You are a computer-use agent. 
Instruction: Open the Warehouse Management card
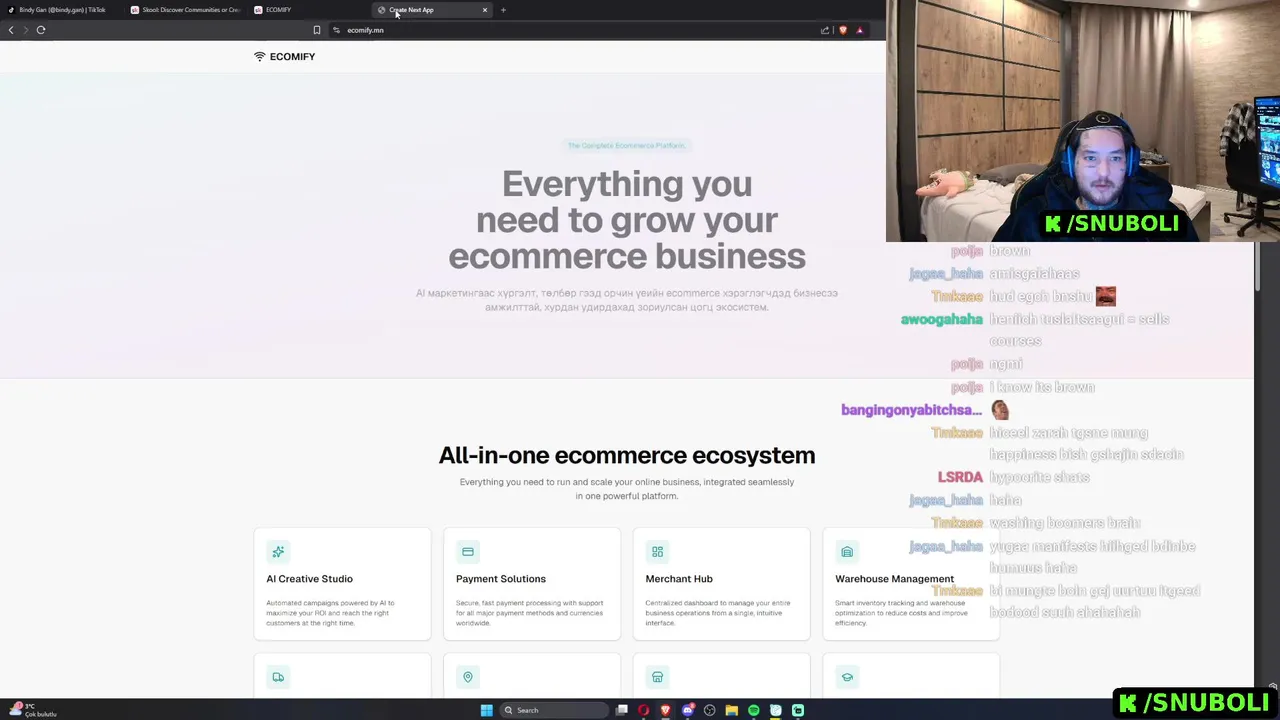tap(911, 584)
